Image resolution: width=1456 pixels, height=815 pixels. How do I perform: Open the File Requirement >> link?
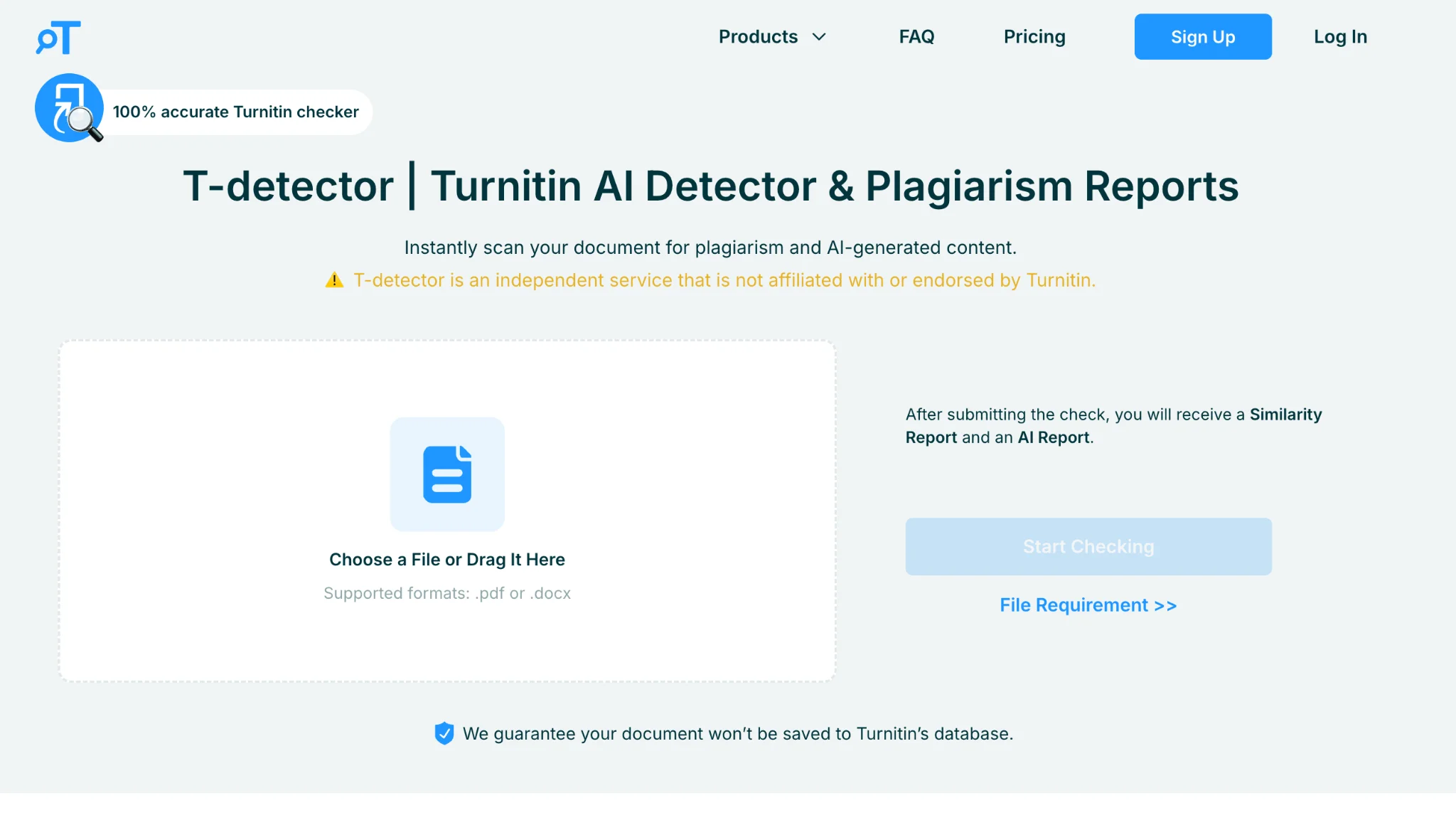point(1088,605)
